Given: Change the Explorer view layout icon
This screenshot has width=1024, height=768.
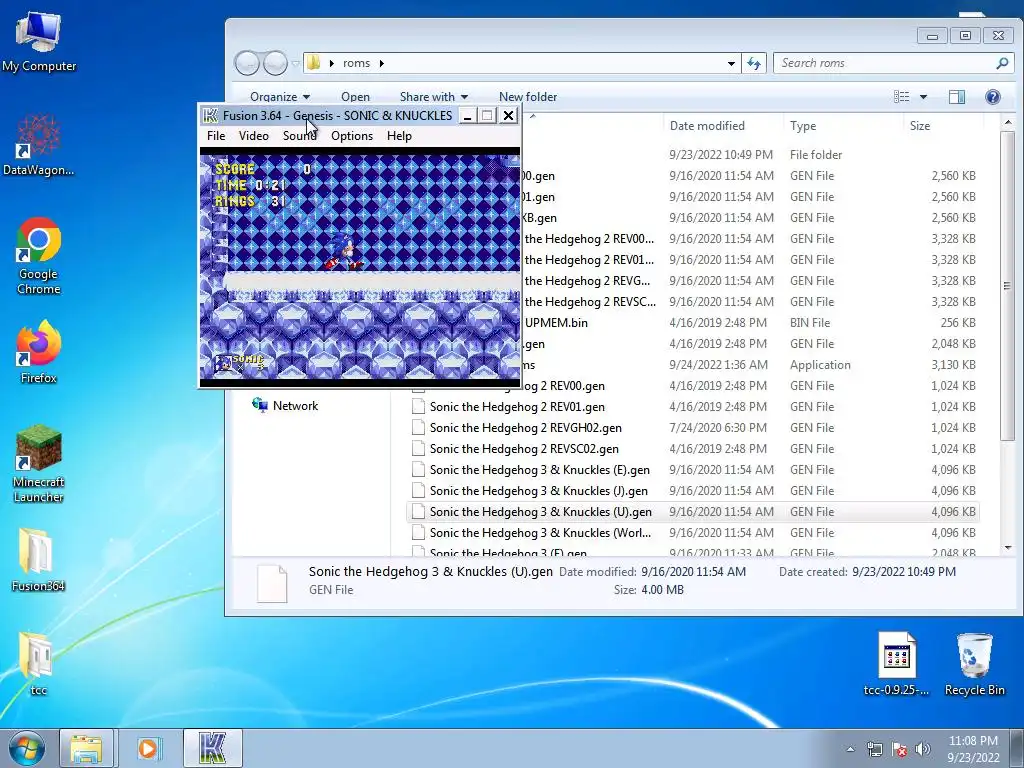Looking at the screenshot, I should click(x=902, y=97).
